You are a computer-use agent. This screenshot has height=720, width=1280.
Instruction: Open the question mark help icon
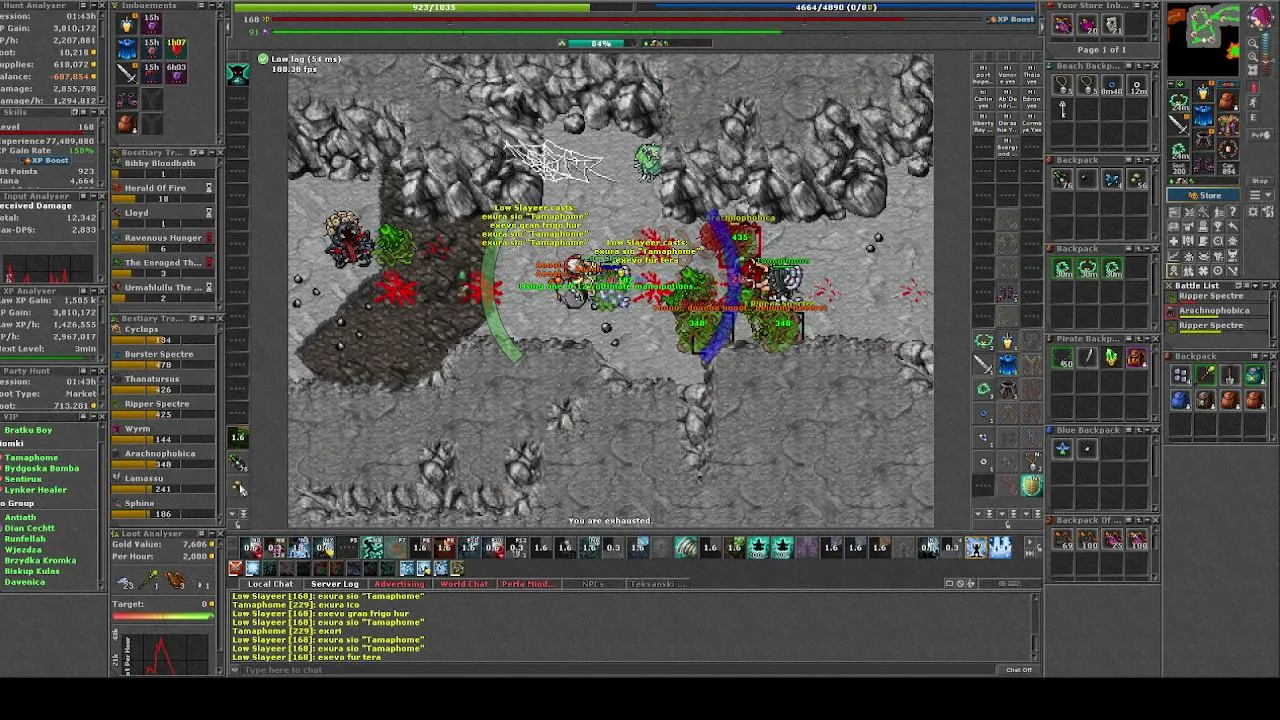1232,211
